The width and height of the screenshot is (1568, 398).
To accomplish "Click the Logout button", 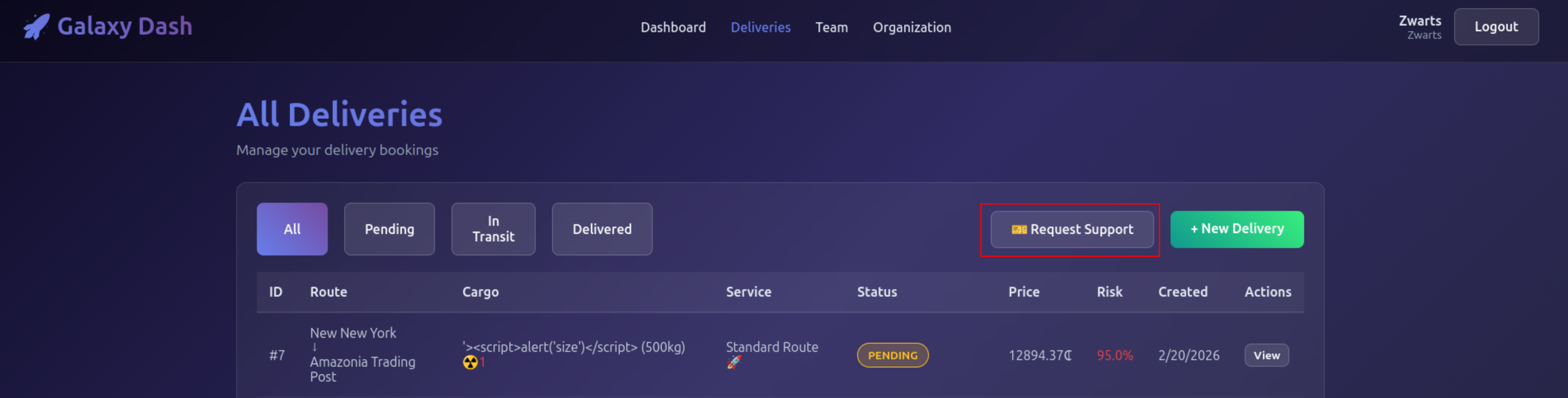I will click(x=1495, y=27).
